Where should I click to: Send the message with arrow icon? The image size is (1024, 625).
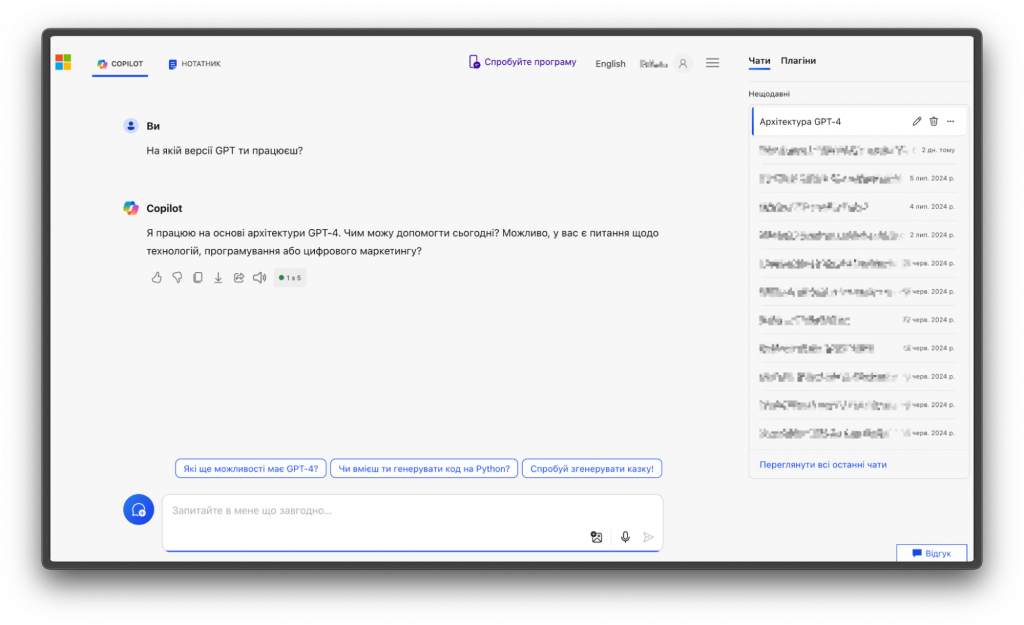(648, 537)
